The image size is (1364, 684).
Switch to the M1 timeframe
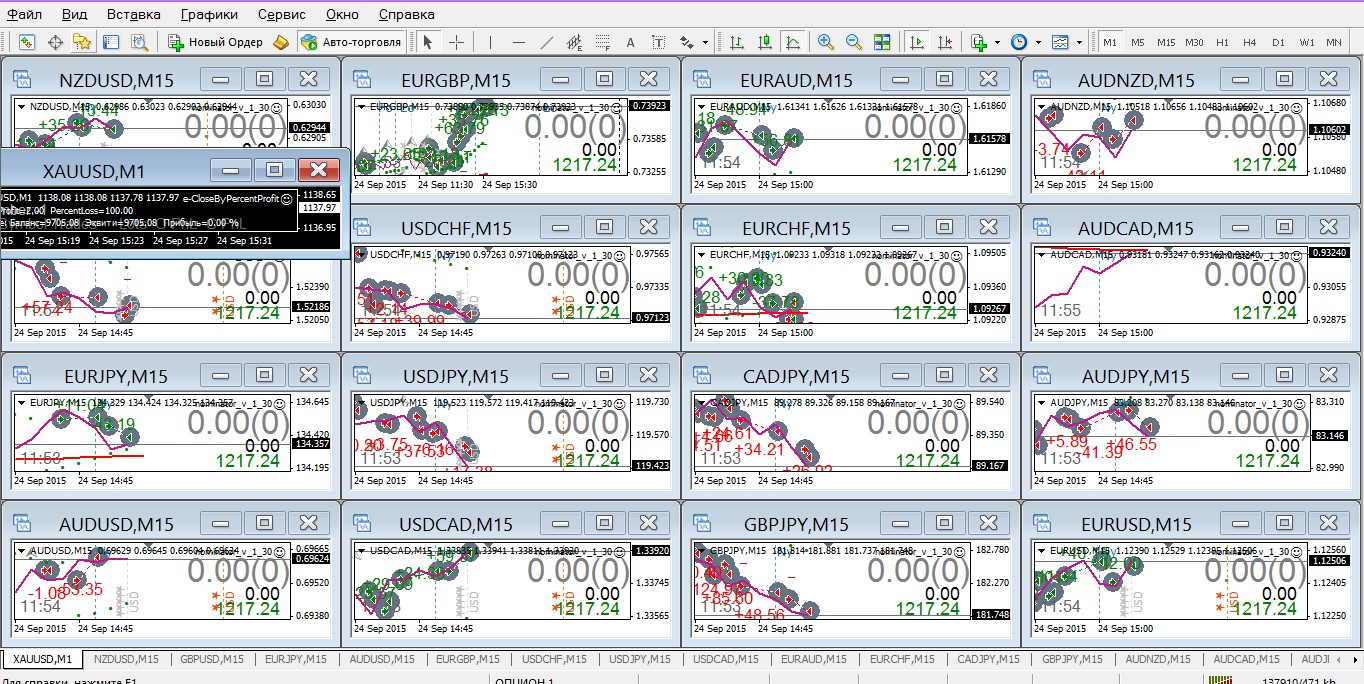tap(1110, 42)
